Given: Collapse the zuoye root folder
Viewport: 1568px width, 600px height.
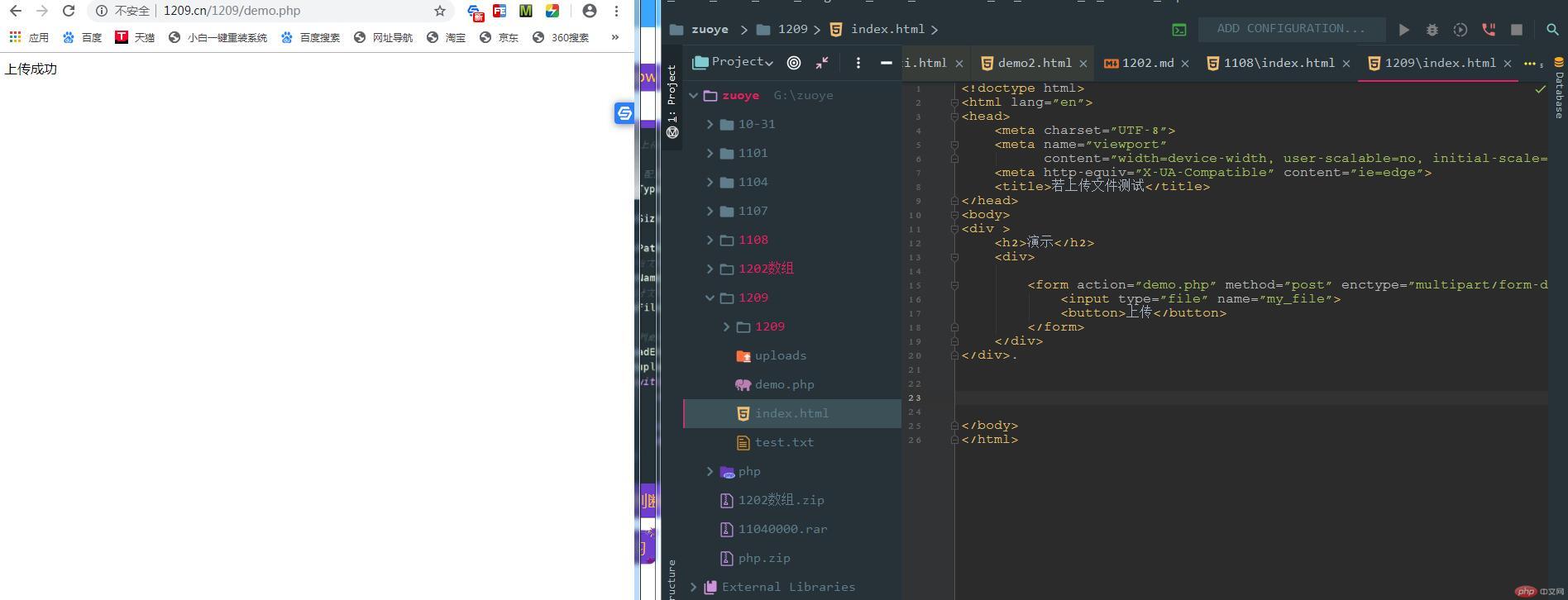Looking at the screenshot, I should [x=694, y=95].
